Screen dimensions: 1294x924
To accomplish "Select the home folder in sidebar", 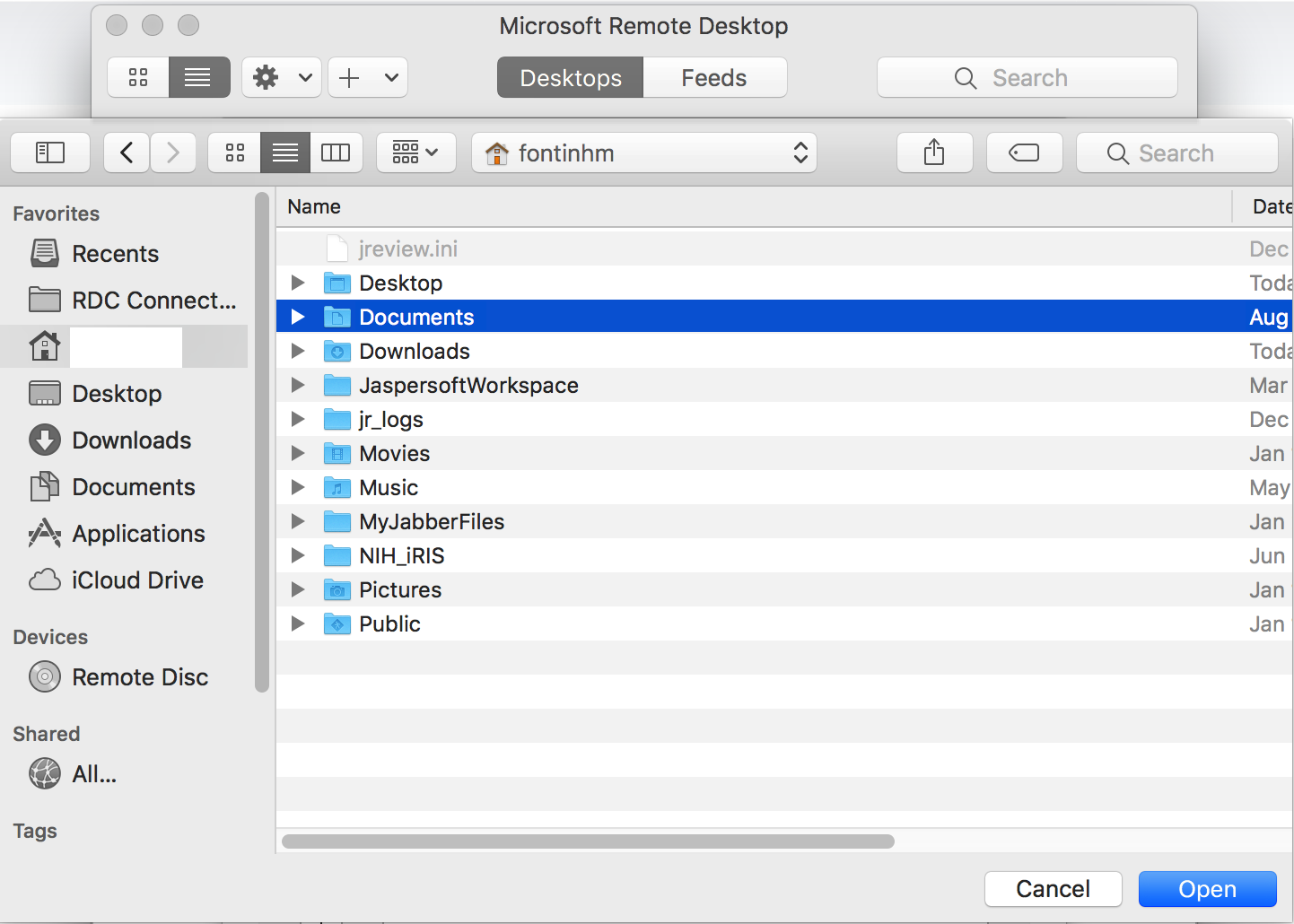I will [126, 346].
